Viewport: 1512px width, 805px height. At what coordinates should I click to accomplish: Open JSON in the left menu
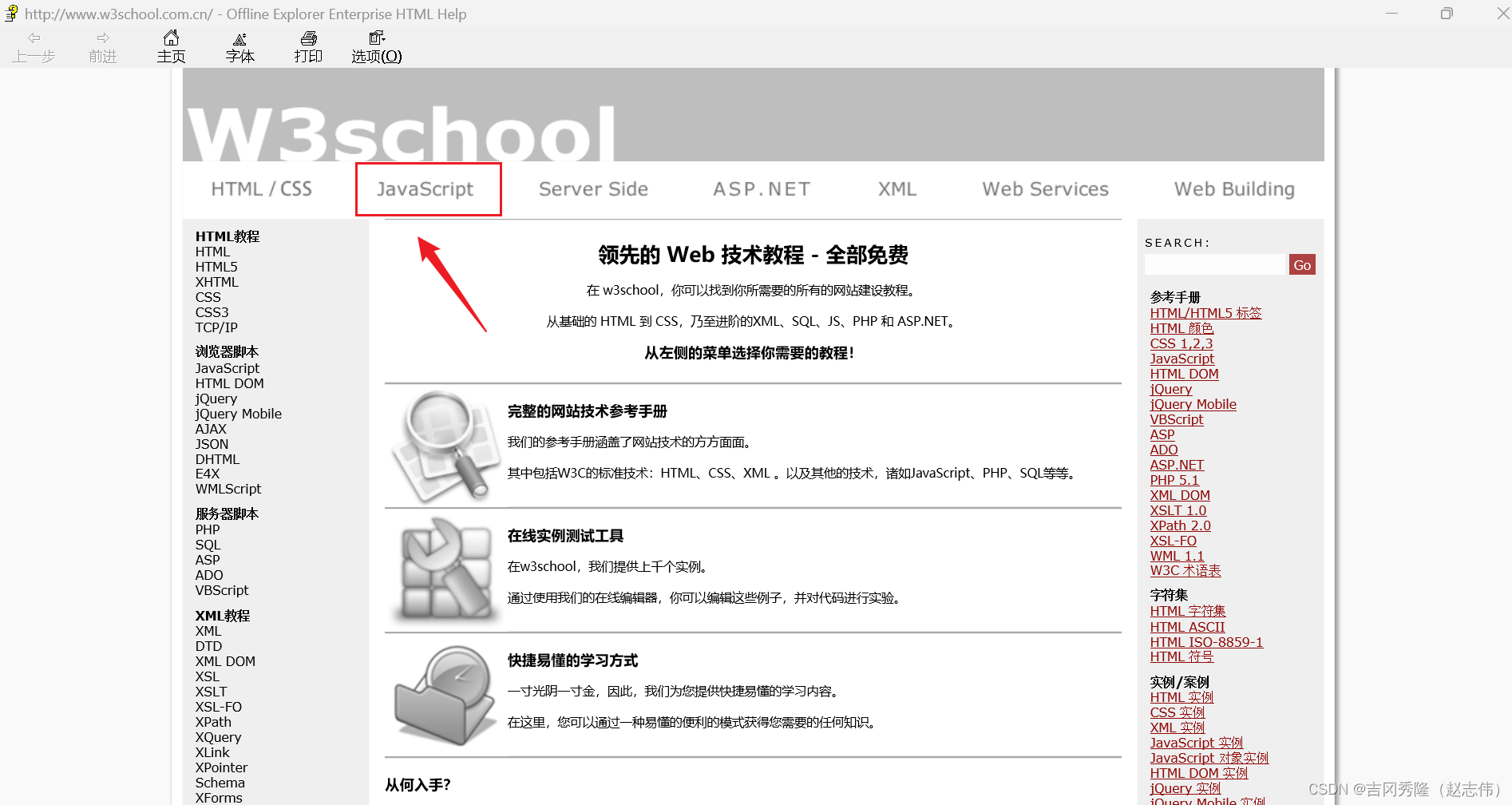(x=212, y=444)
